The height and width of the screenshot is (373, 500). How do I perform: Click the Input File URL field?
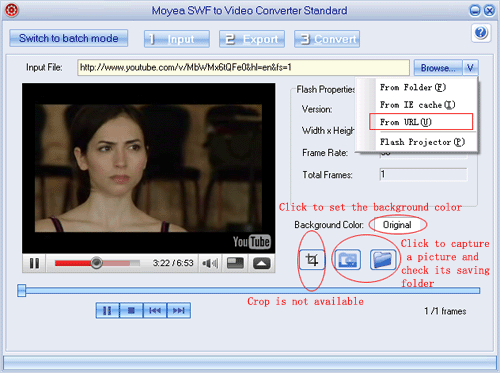tap(243, 68)
